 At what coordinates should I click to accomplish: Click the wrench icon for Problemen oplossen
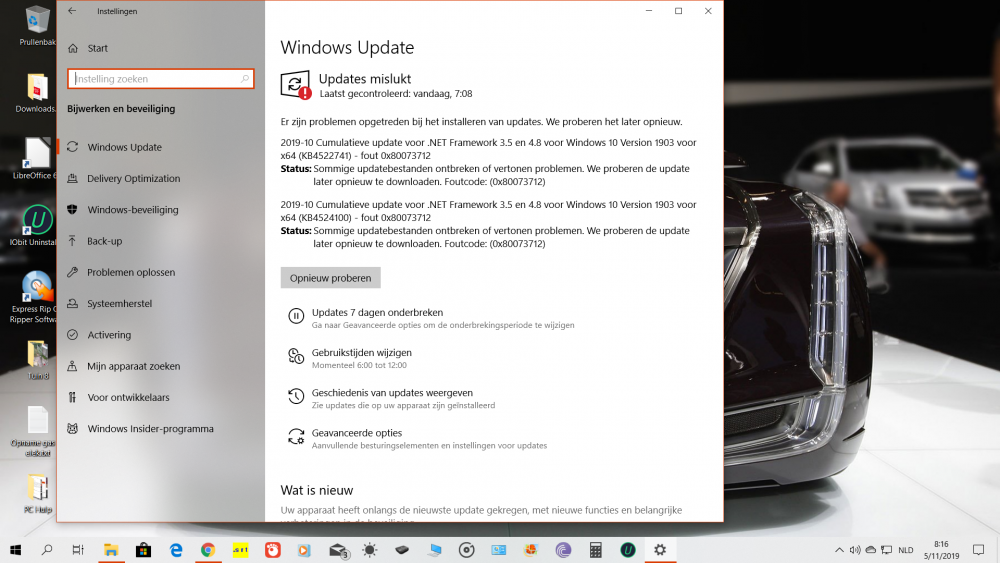coord(73,272)
